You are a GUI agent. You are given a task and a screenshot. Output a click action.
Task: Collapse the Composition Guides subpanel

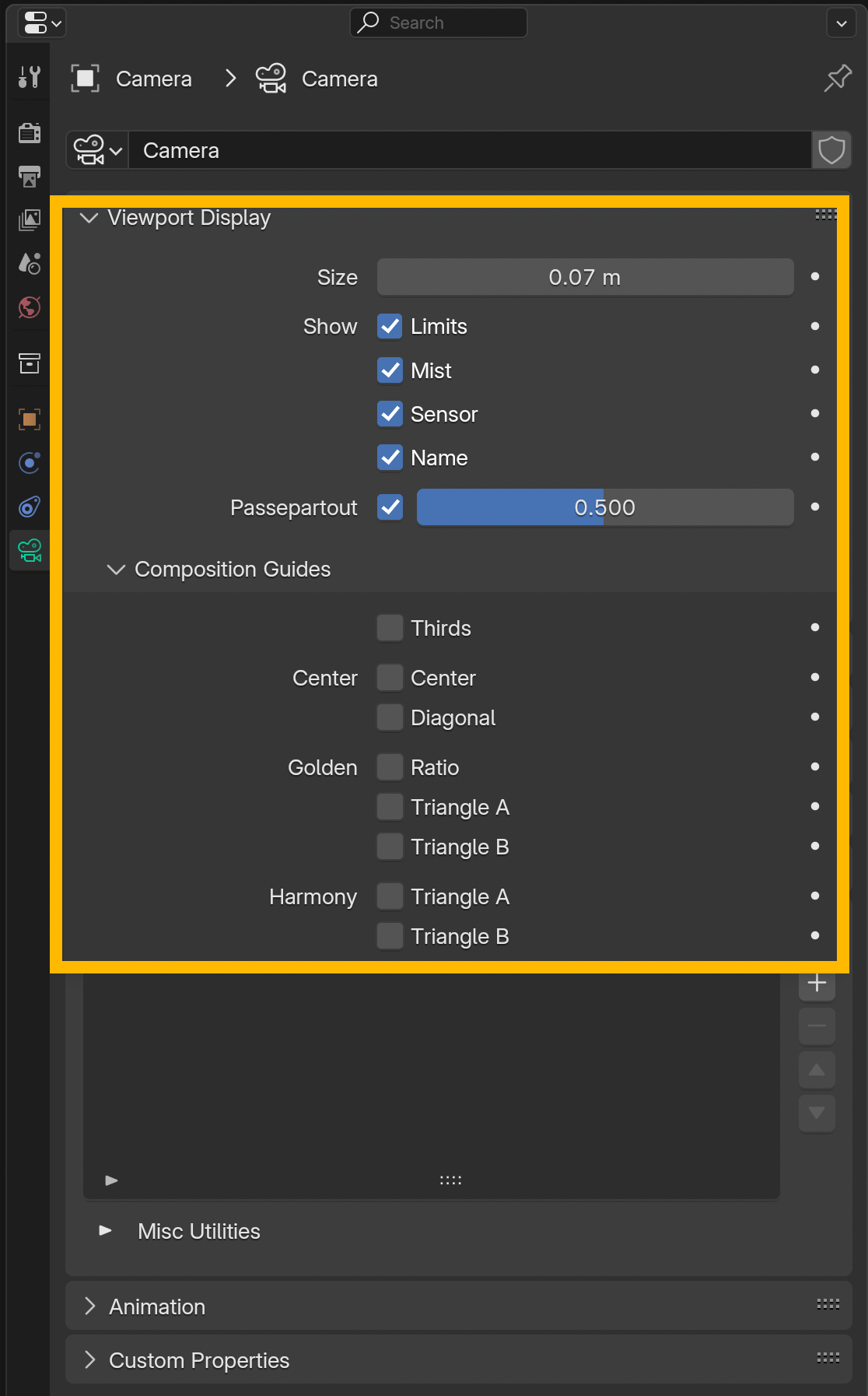(x=116, y=570)
